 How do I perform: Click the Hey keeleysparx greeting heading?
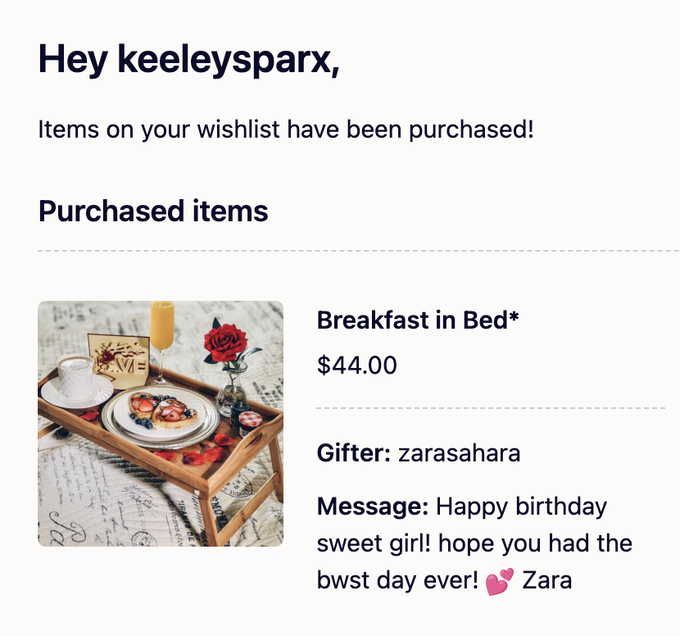pos(189,59)
